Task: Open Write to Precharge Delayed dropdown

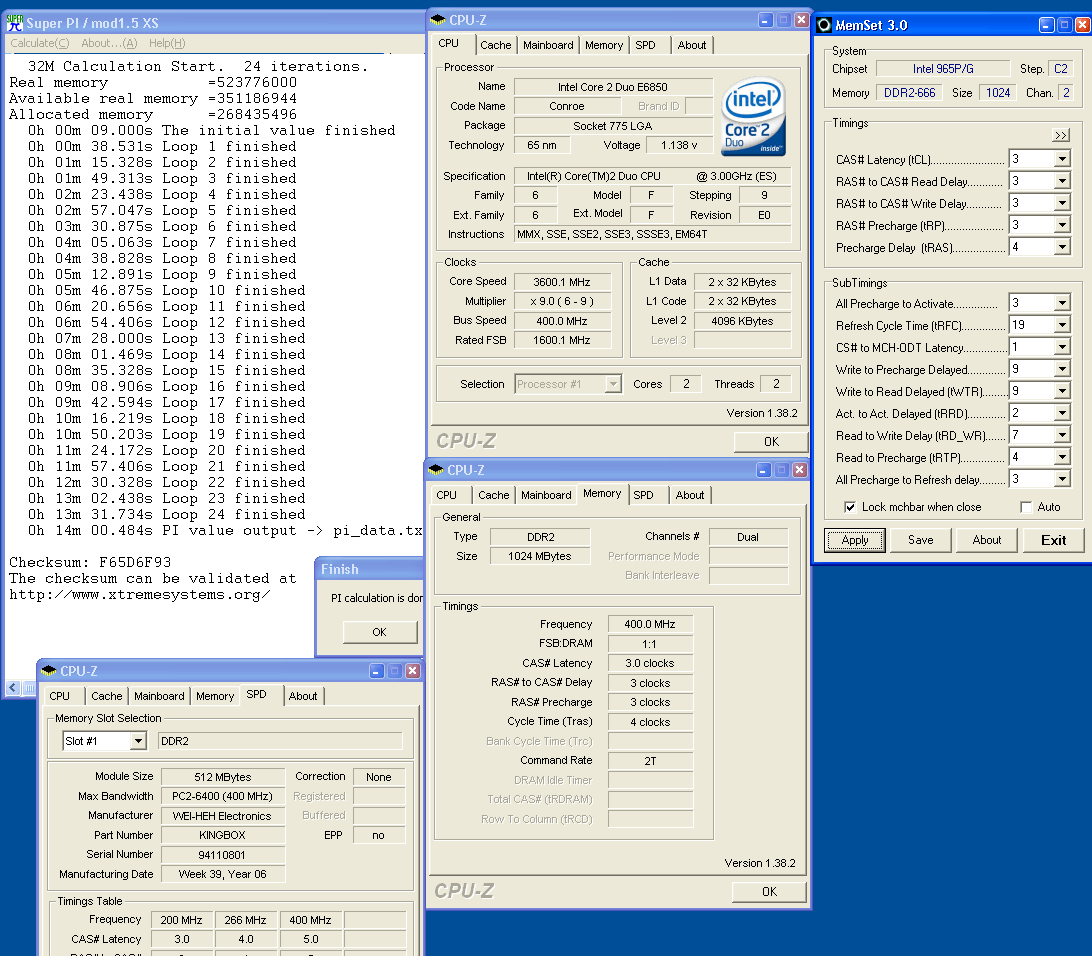Action: click(1062, 369)
